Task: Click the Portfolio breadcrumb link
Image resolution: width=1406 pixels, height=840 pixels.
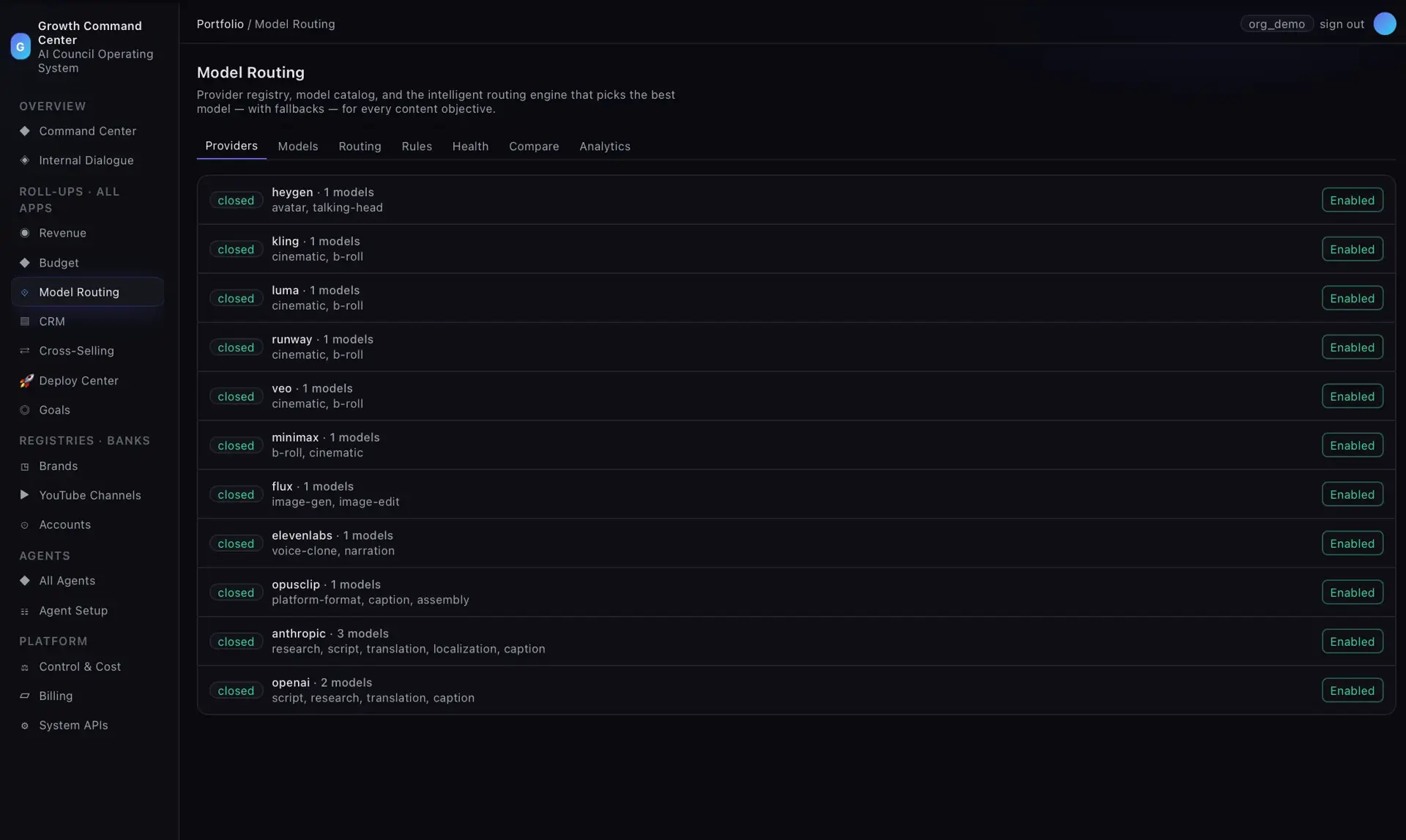Action: (x=220, y=24)
